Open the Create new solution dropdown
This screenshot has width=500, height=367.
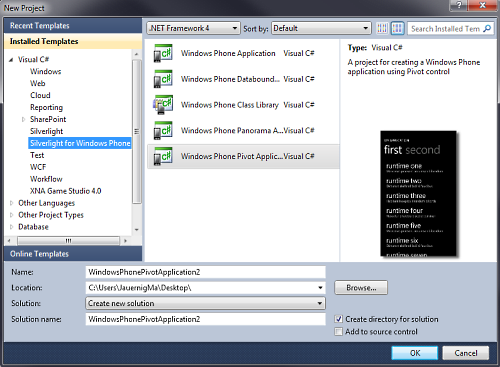pos(205,303)
